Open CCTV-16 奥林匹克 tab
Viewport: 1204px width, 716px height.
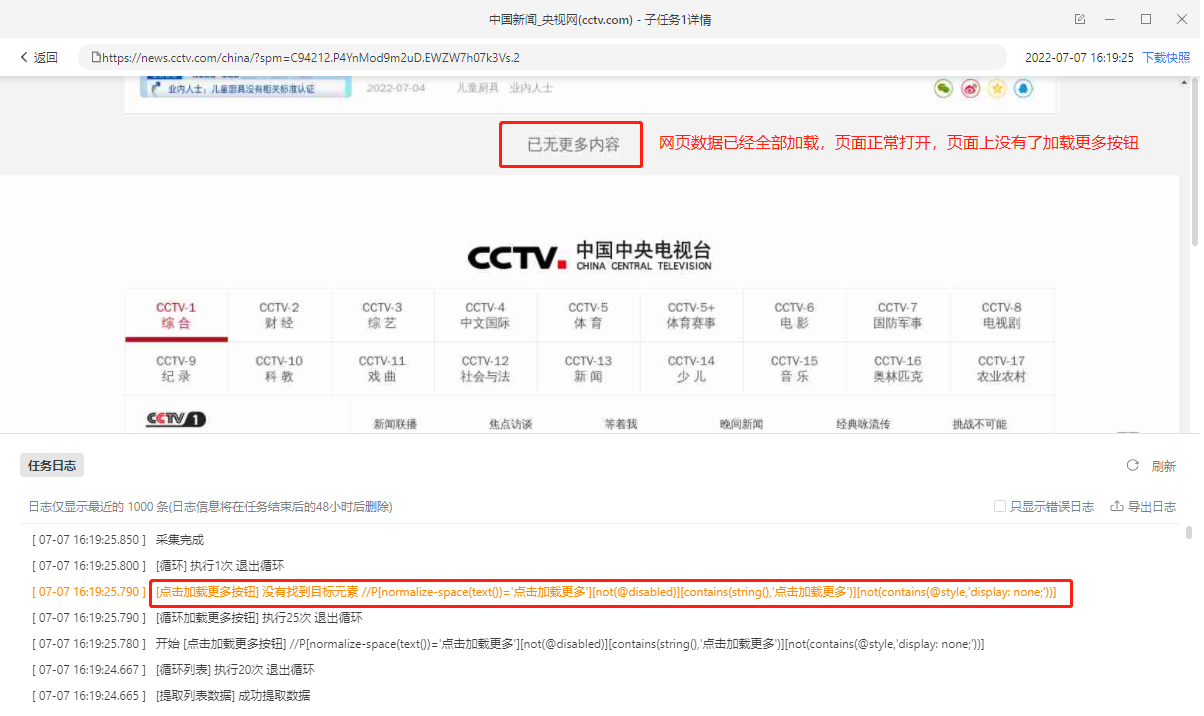[x=897, y=368]
